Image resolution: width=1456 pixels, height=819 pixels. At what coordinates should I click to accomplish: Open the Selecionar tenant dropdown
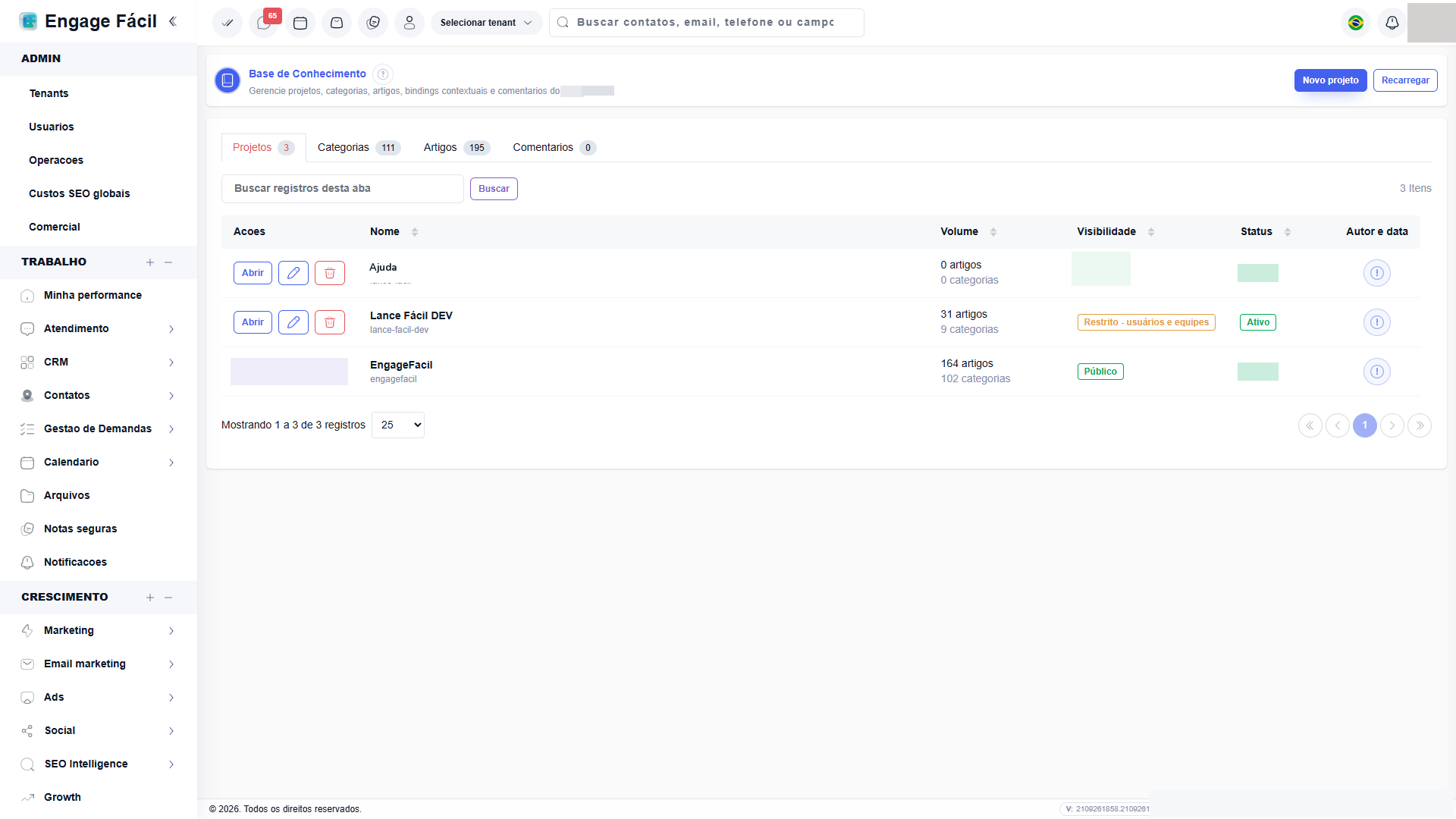pos(486,23)
